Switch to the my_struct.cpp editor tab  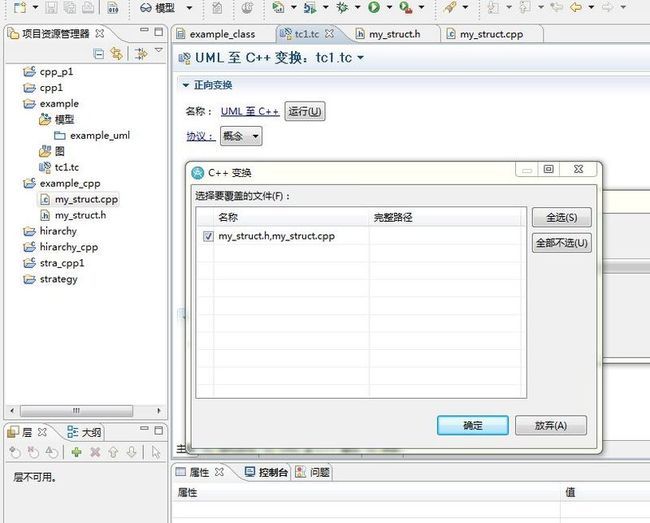click(491, 34)
